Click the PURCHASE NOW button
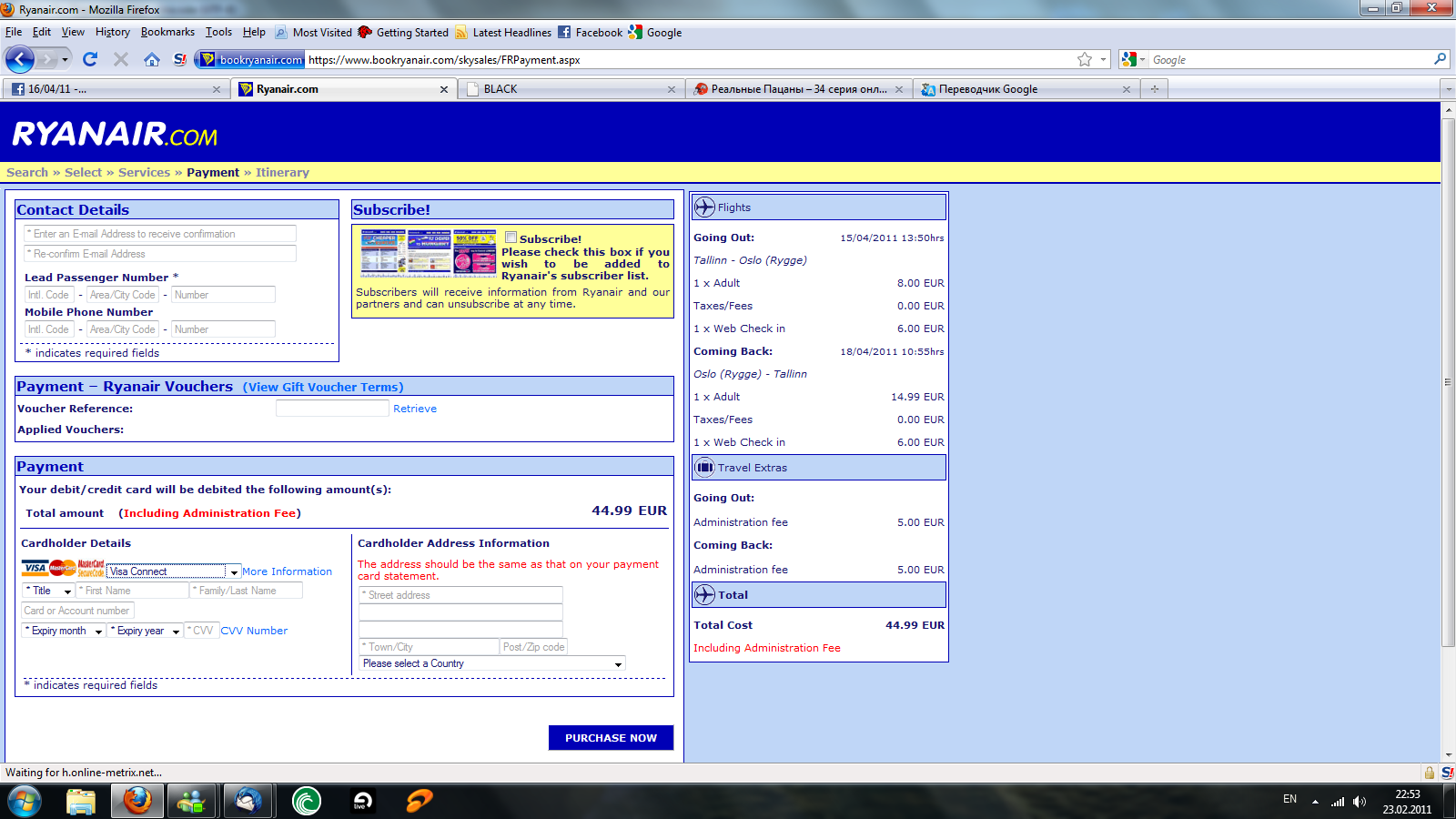1456x819 pixels. click(x=611, y=738)
